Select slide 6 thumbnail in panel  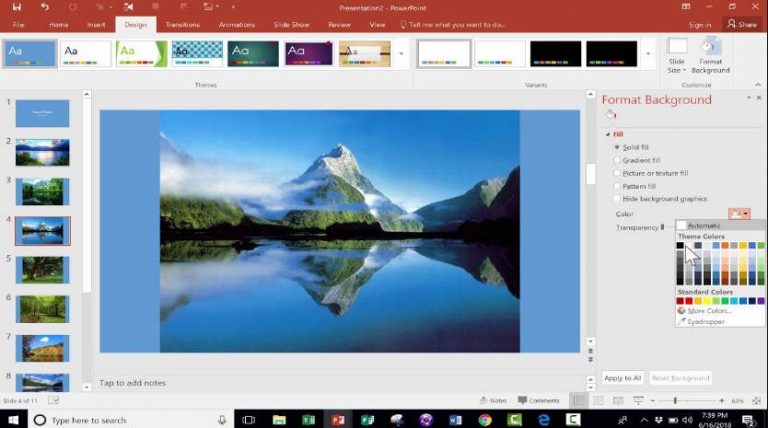coord(43,309)
